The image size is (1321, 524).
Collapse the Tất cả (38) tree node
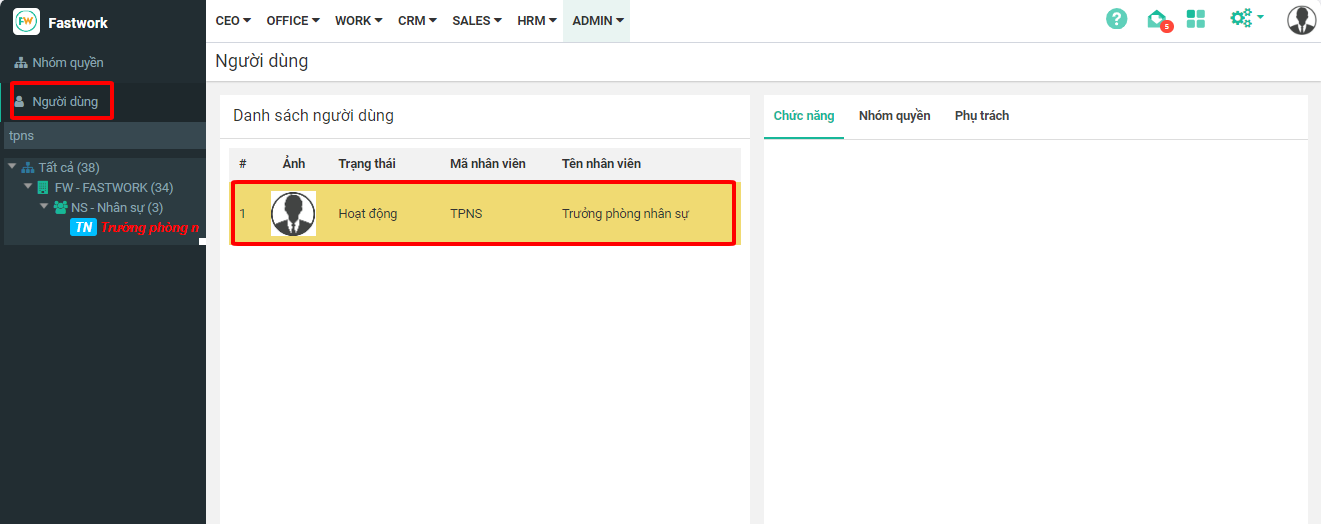pos(12,167)
